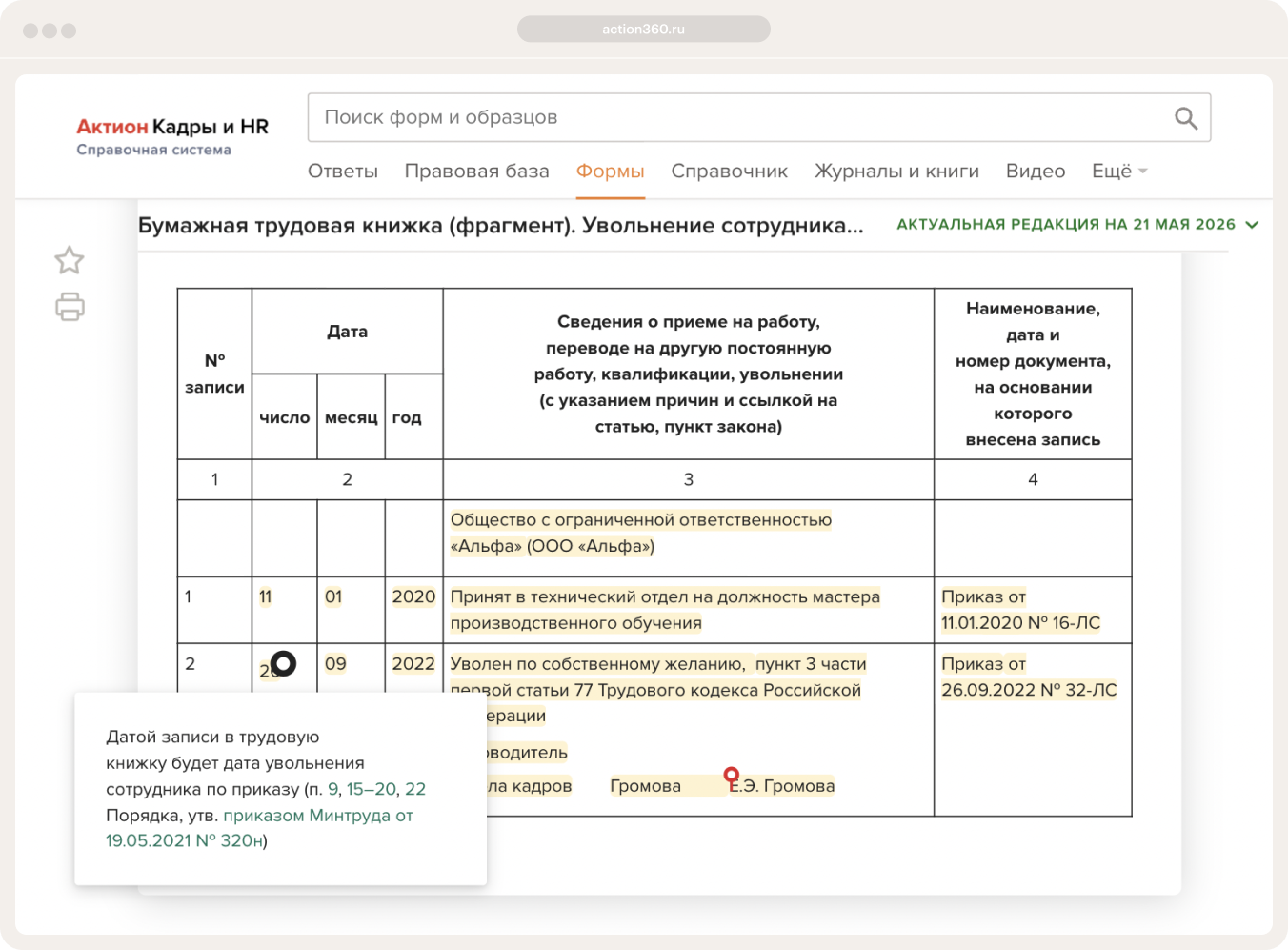The height and width of the screenshot is (950, 1288).
Task: Switch to Правовая база tab
Action: point(477,172)
